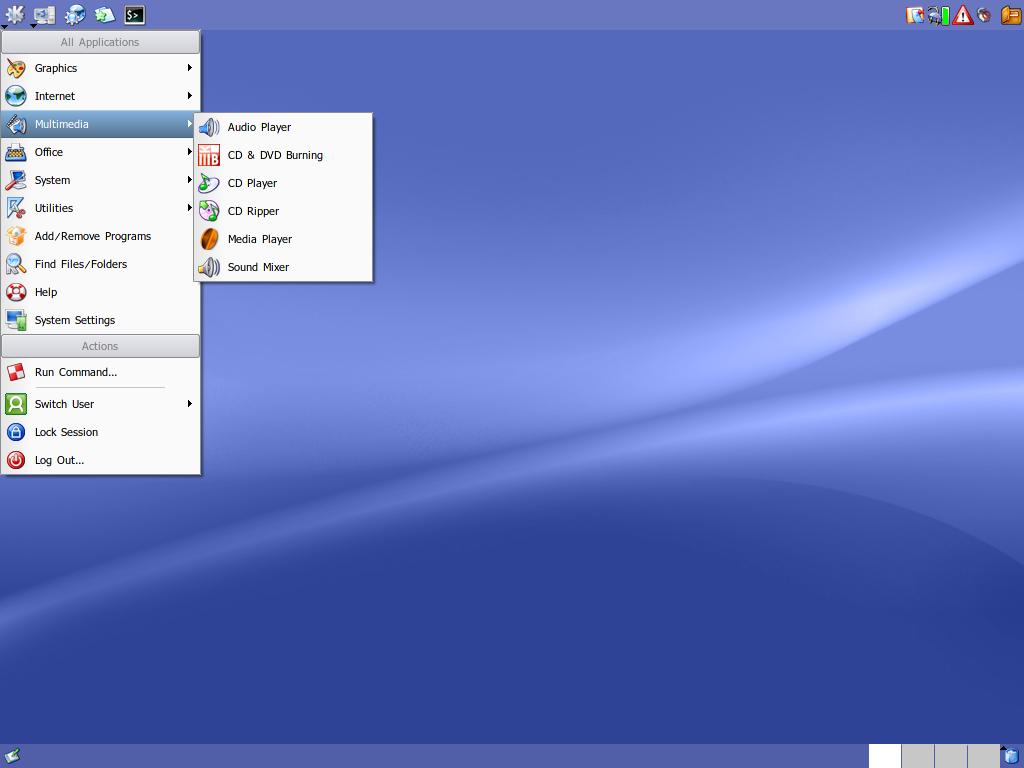
Task: Open the web browser globe icon in panel
Action: pyautogui.click(x=75, y=15)
